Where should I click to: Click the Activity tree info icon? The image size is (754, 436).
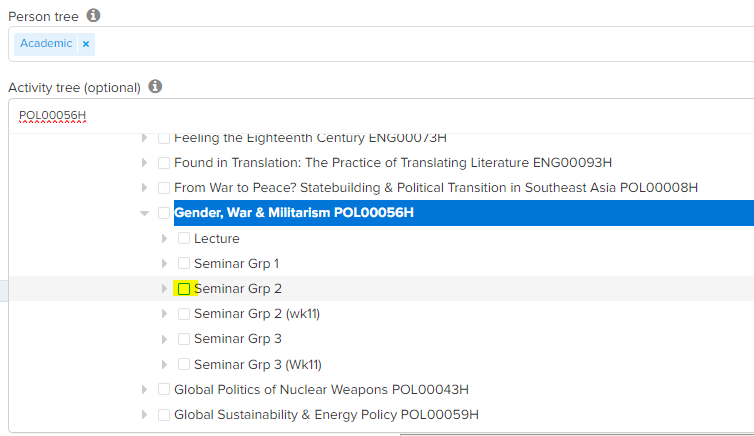(x=155, y=87)
